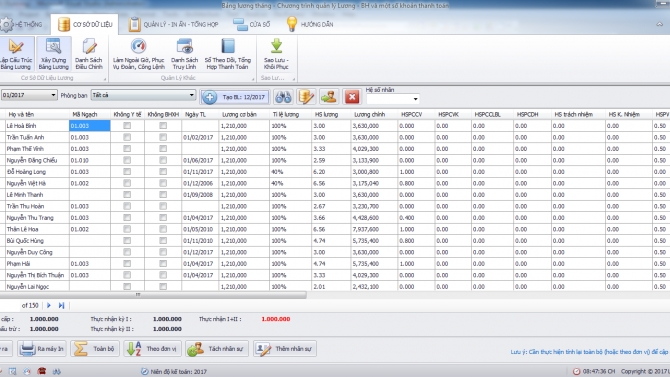The height and width of the screenshot is (377, 670).
Task: Open Lập Cấu Trúc Bảng Lương tool
Action: point(16,54)
